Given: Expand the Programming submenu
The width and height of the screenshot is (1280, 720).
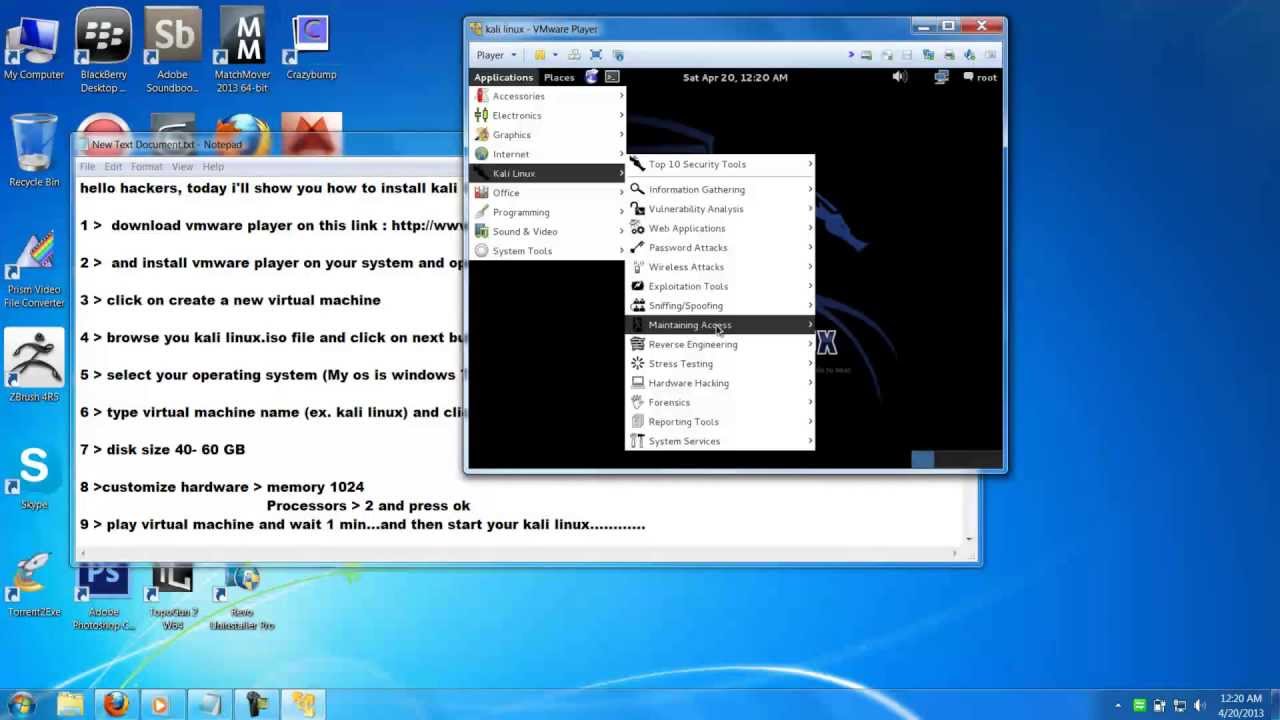Looking at the screenshot, I should tap(548, 212).
